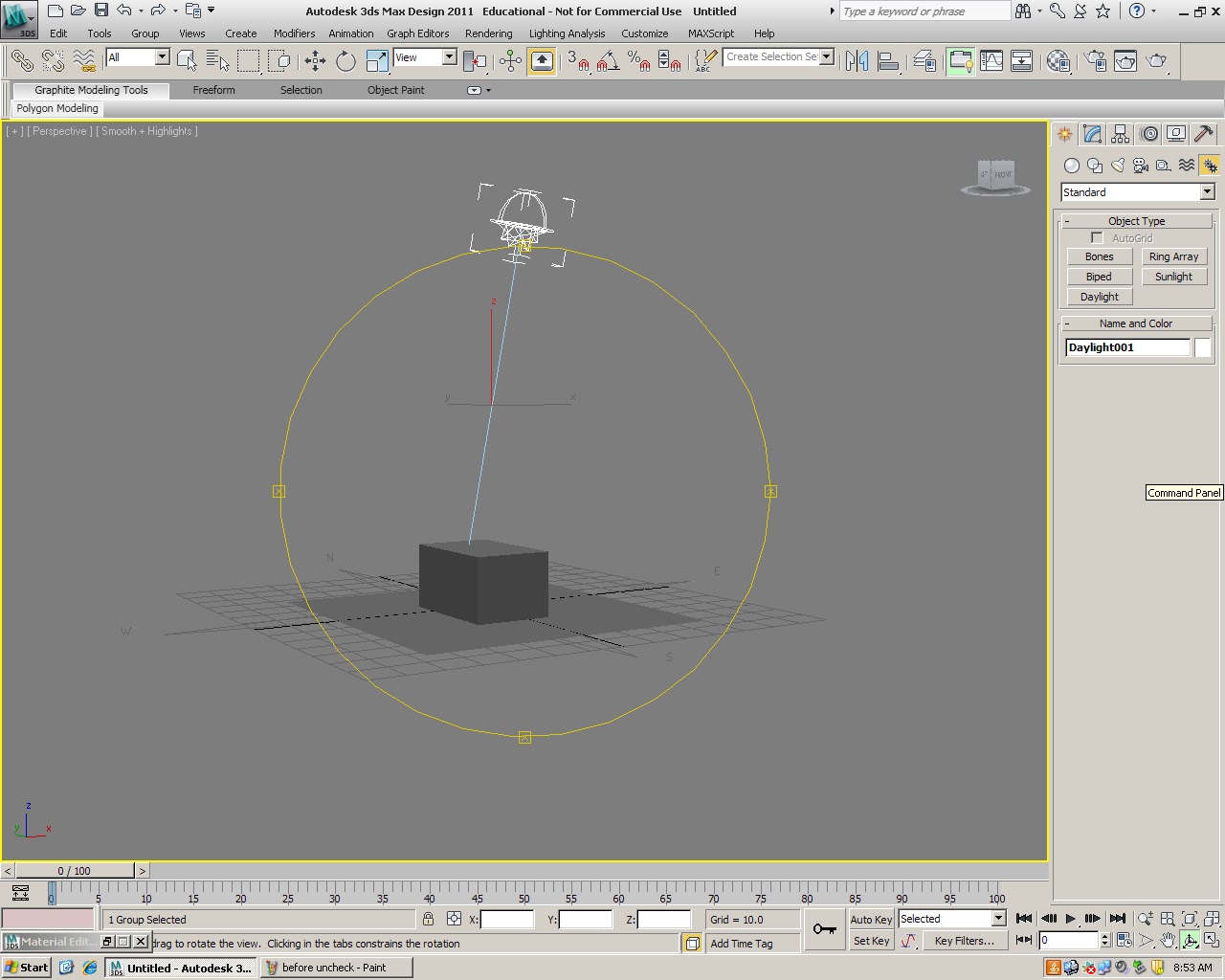
Task: Open the Rendering menu
Action: (489, 33)
